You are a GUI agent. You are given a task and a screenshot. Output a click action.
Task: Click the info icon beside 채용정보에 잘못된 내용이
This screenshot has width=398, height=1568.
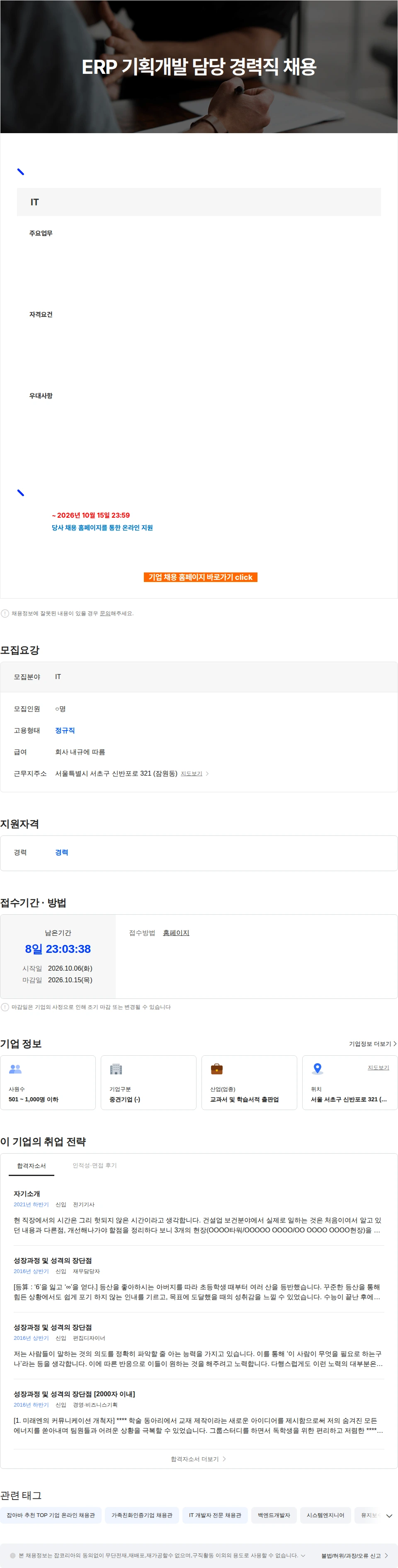pos(5,614)
